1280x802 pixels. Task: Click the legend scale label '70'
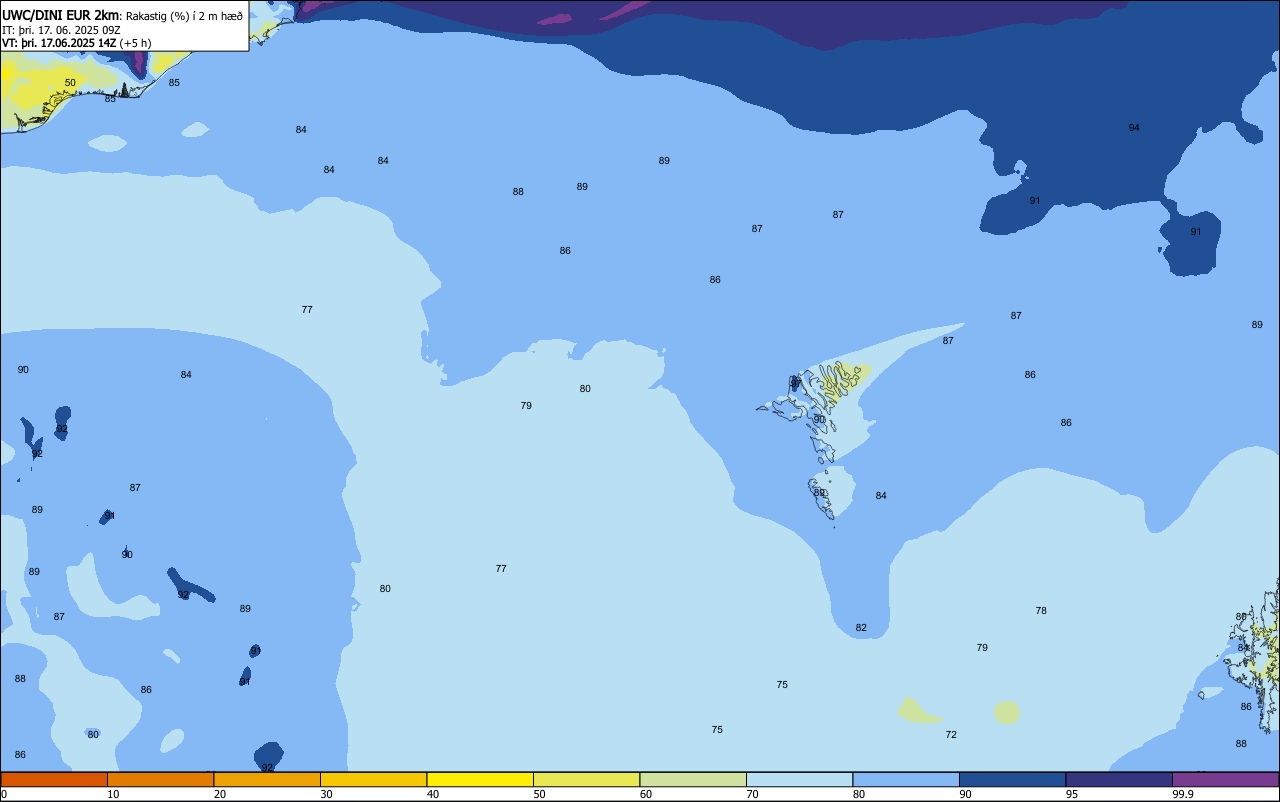pos(752,794)
